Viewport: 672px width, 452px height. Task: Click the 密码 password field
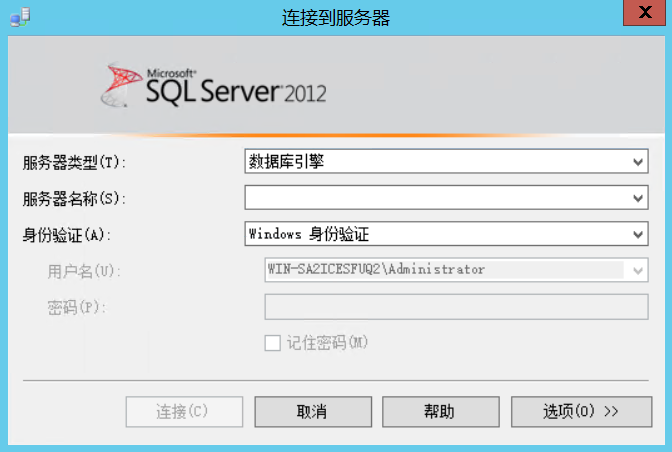click(456, 307)
